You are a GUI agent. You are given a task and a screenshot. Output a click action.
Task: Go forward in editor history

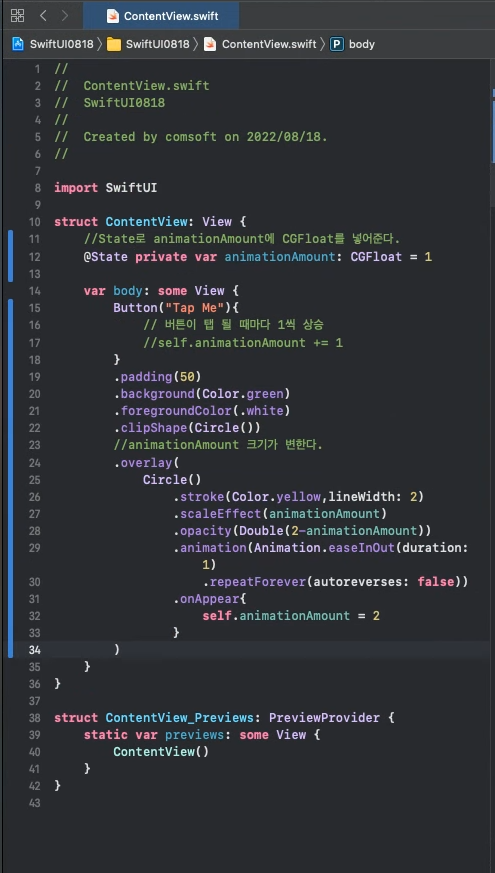coord(65,16)
